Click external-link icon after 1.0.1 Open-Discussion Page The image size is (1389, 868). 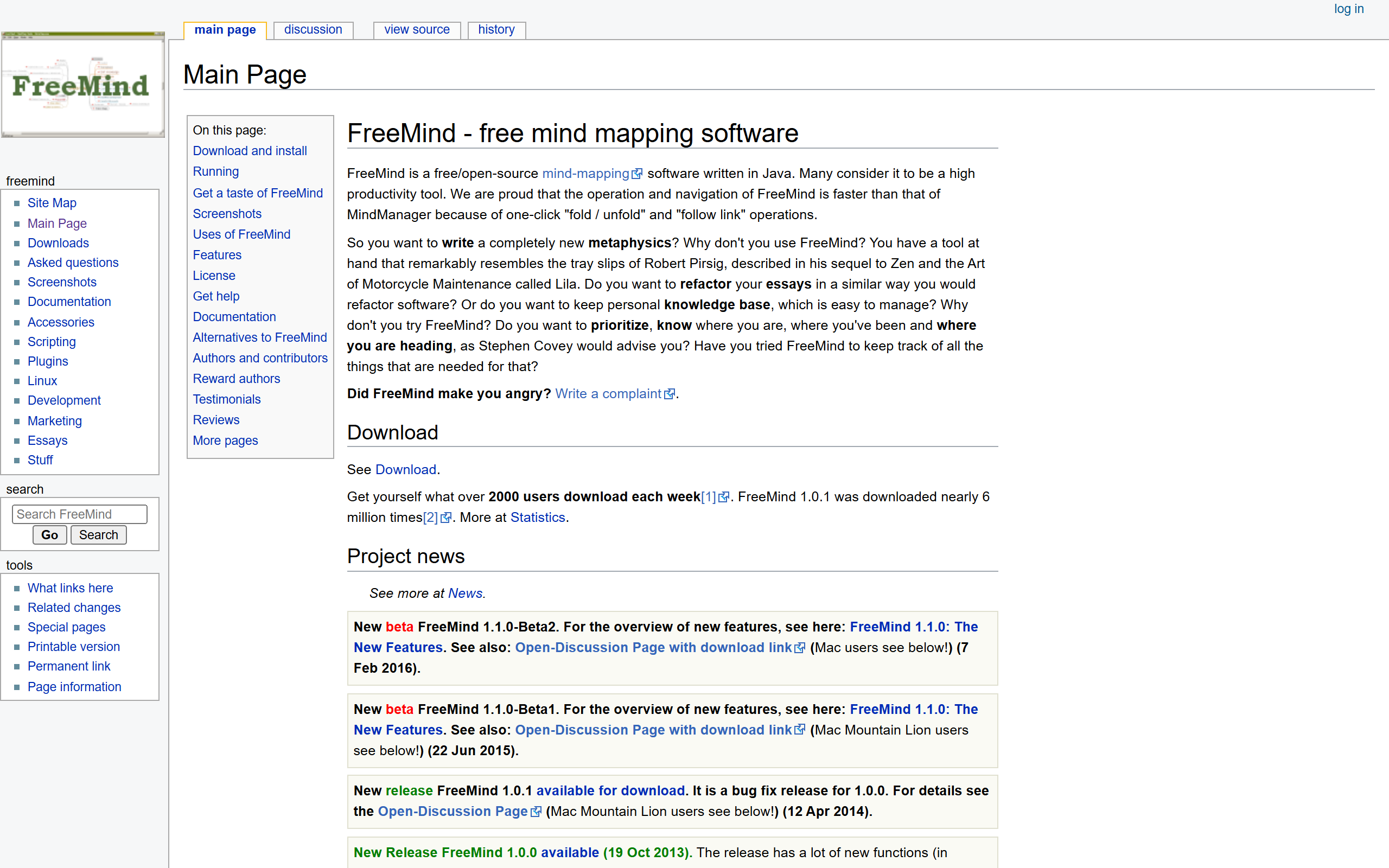(x=536, y=812)
